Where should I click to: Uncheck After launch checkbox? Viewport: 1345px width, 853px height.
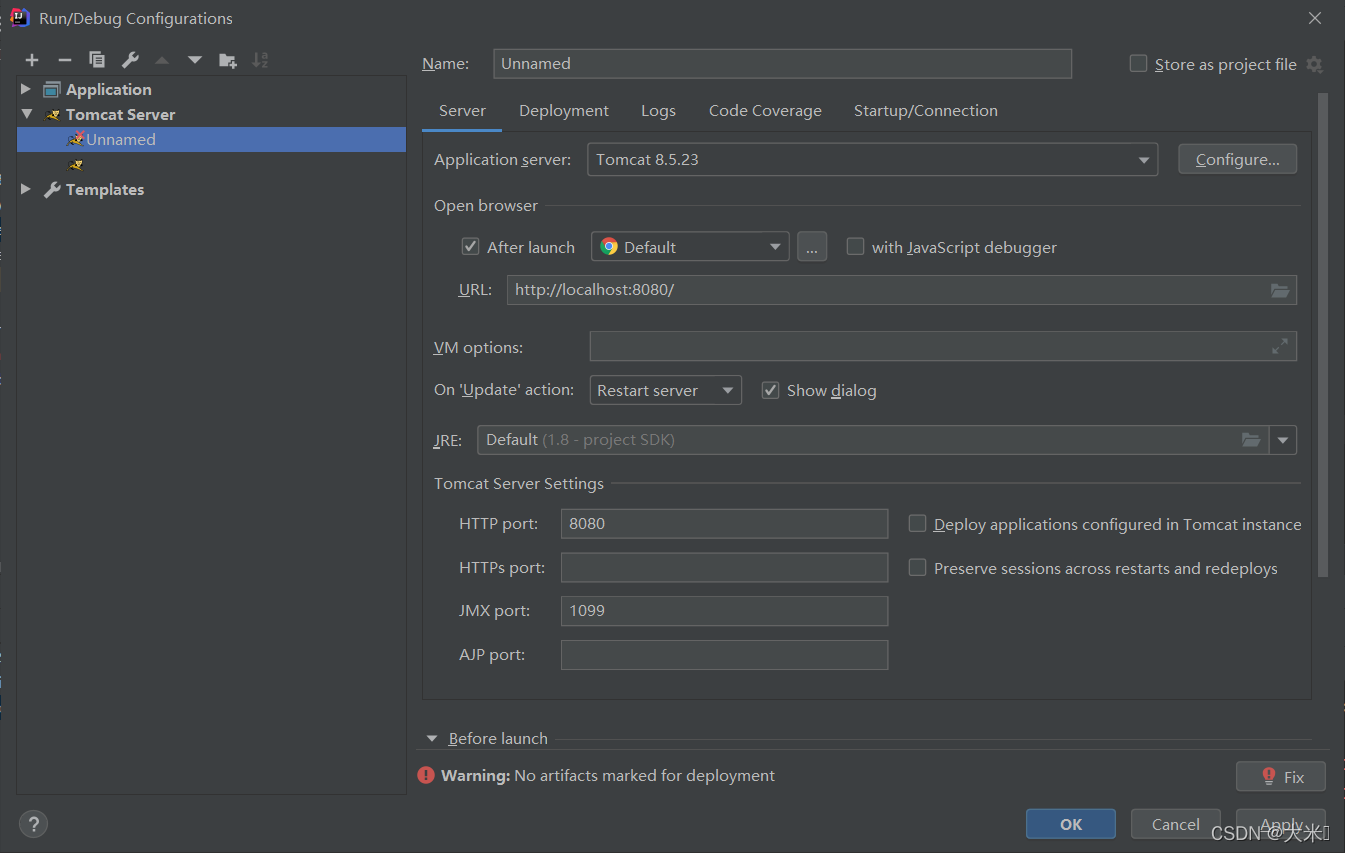[x=470, y=246]
